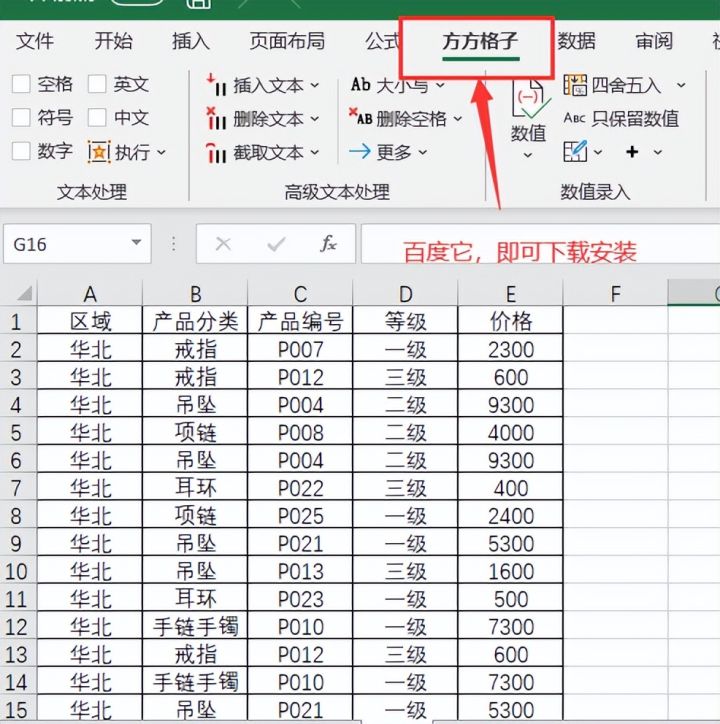Viewport: 720px width, 724px height.
Task: Click the formula bar cancel X icon
Action: (x=223, y=244)
